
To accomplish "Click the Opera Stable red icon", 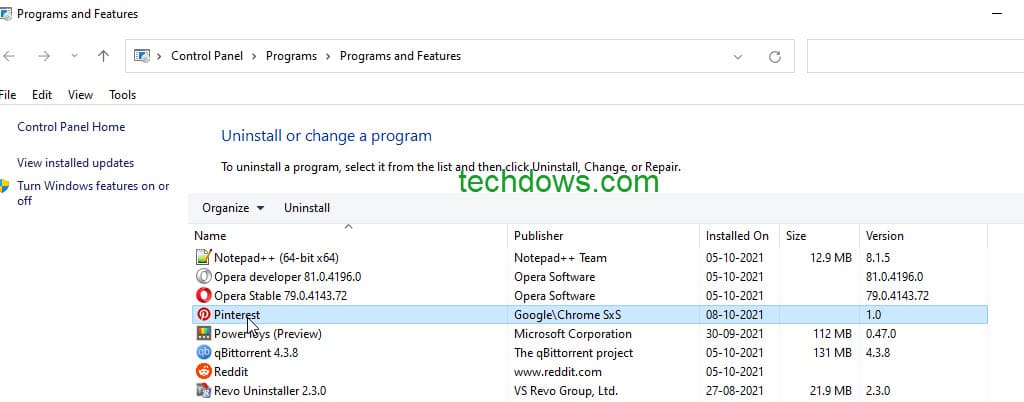I will point(204,296).
